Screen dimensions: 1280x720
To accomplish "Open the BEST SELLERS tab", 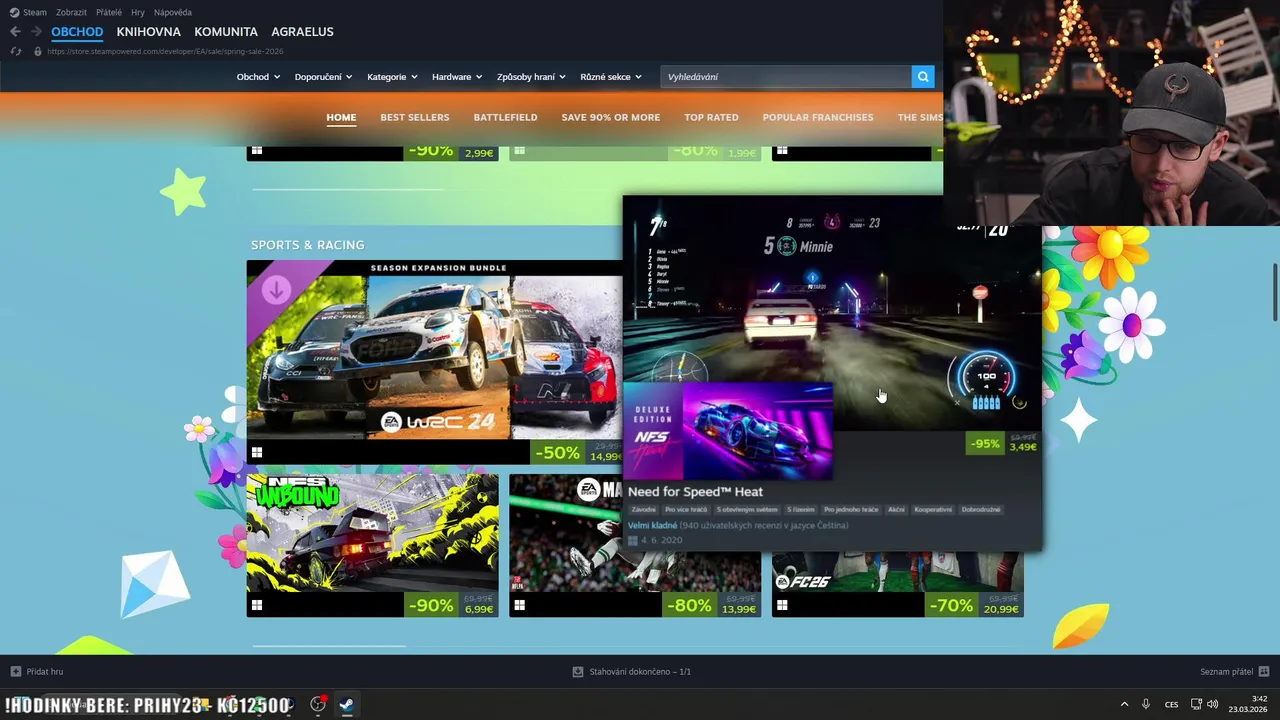I will point(415,117).
